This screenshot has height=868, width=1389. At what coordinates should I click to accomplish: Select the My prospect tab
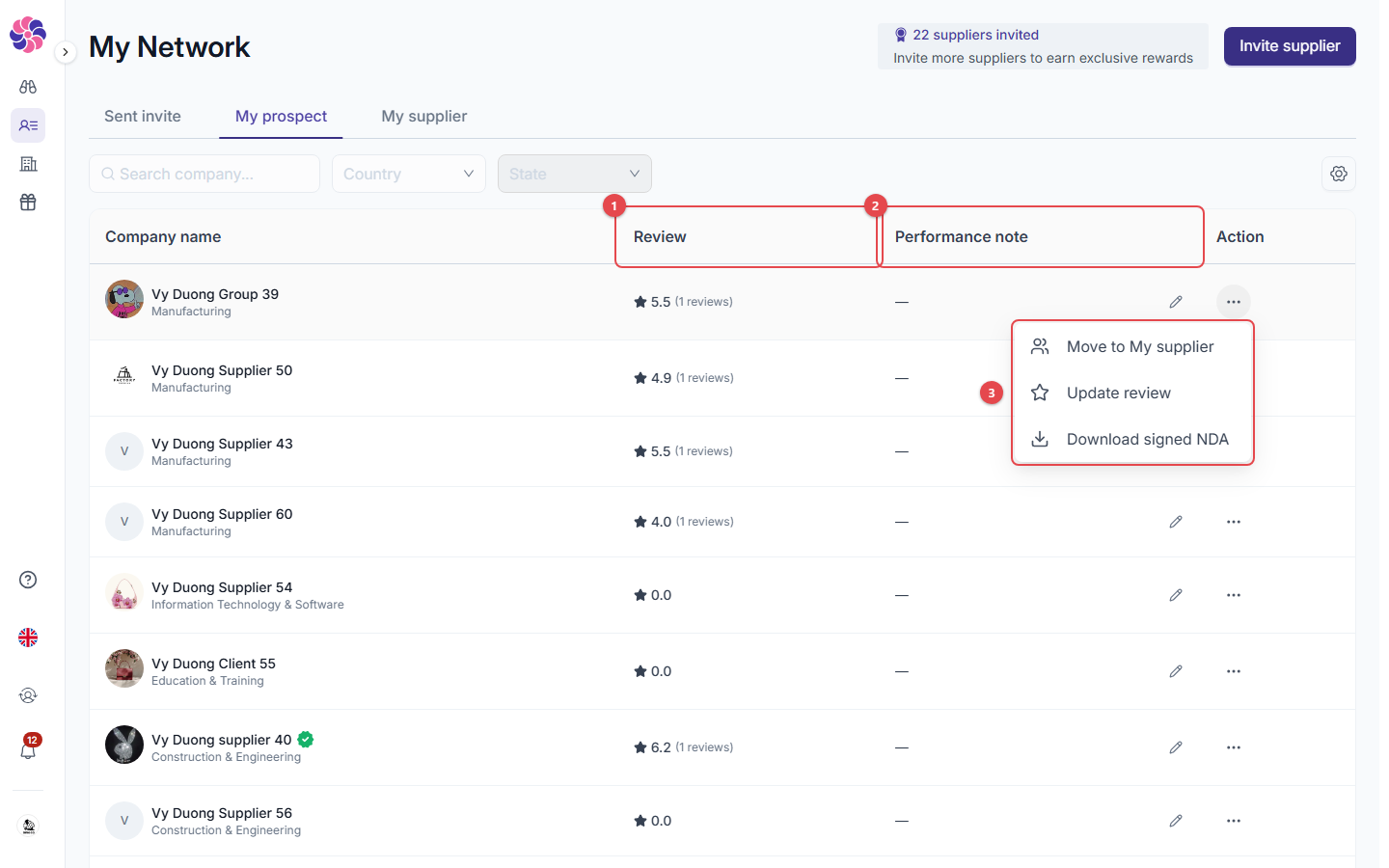[281, 116]
